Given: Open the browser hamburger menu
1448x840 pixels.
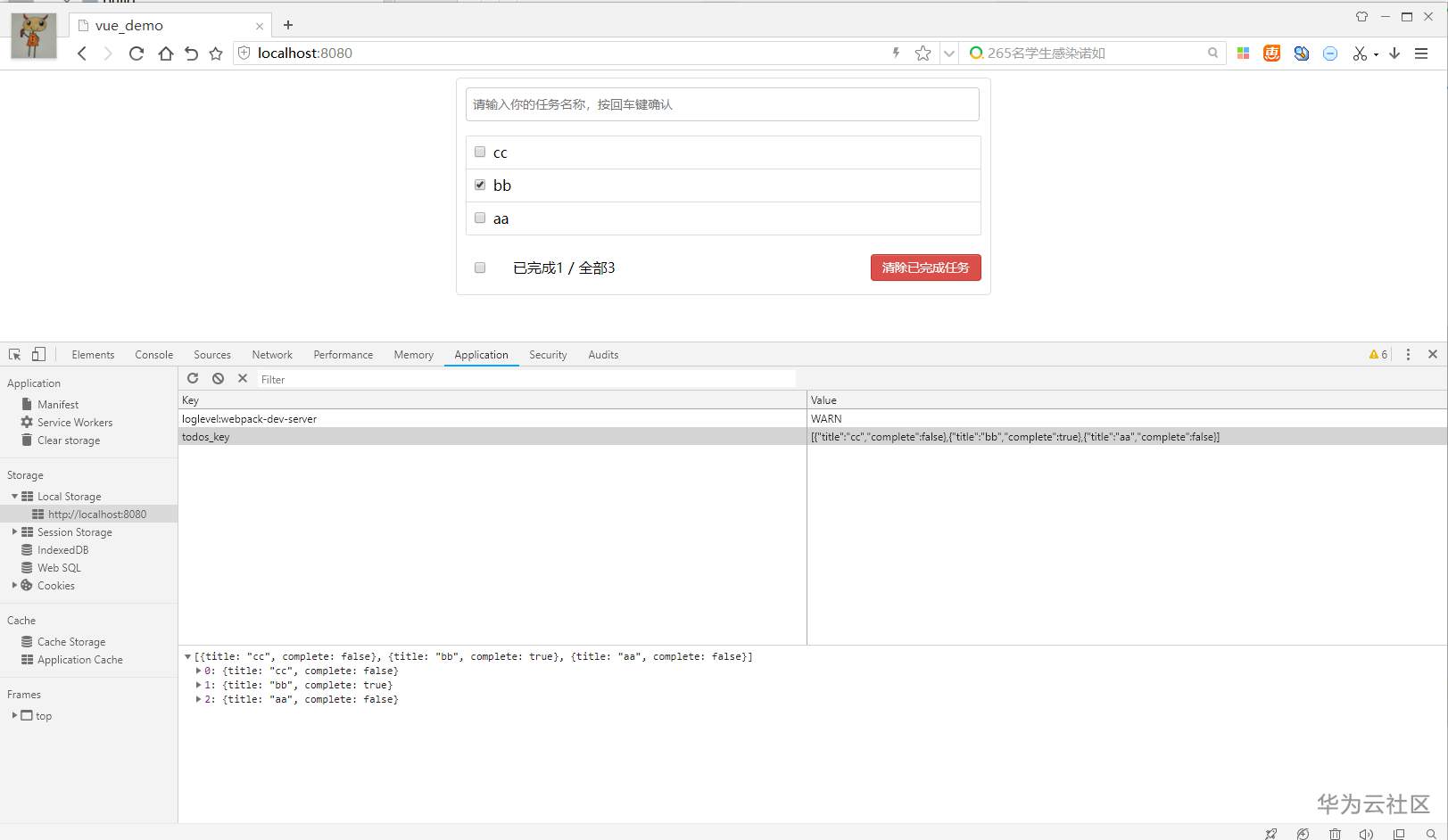Looking at the screenshot, I should tap(1421, 54).
